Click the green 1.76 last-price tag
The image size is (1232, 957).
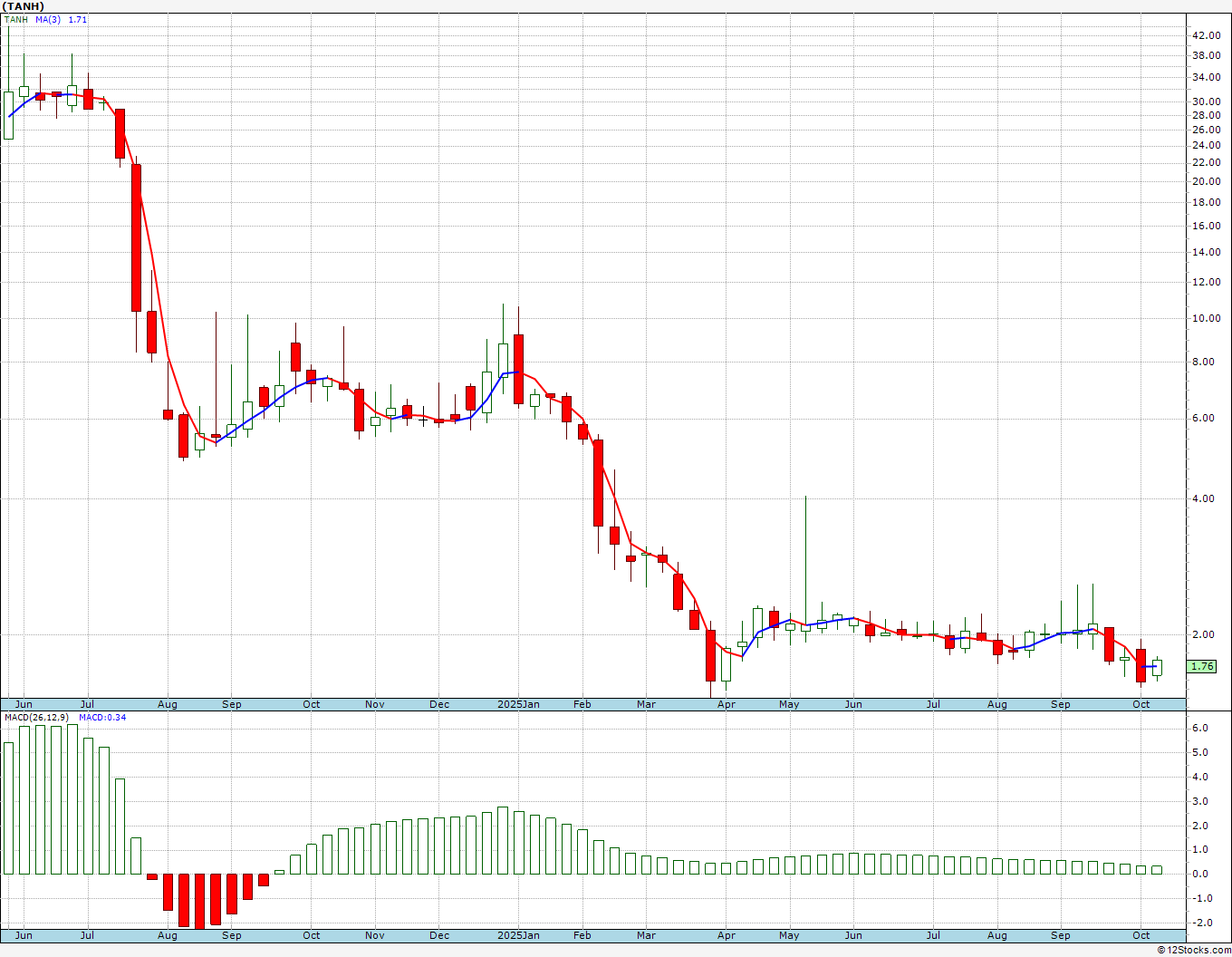(x=1202, y=666)
